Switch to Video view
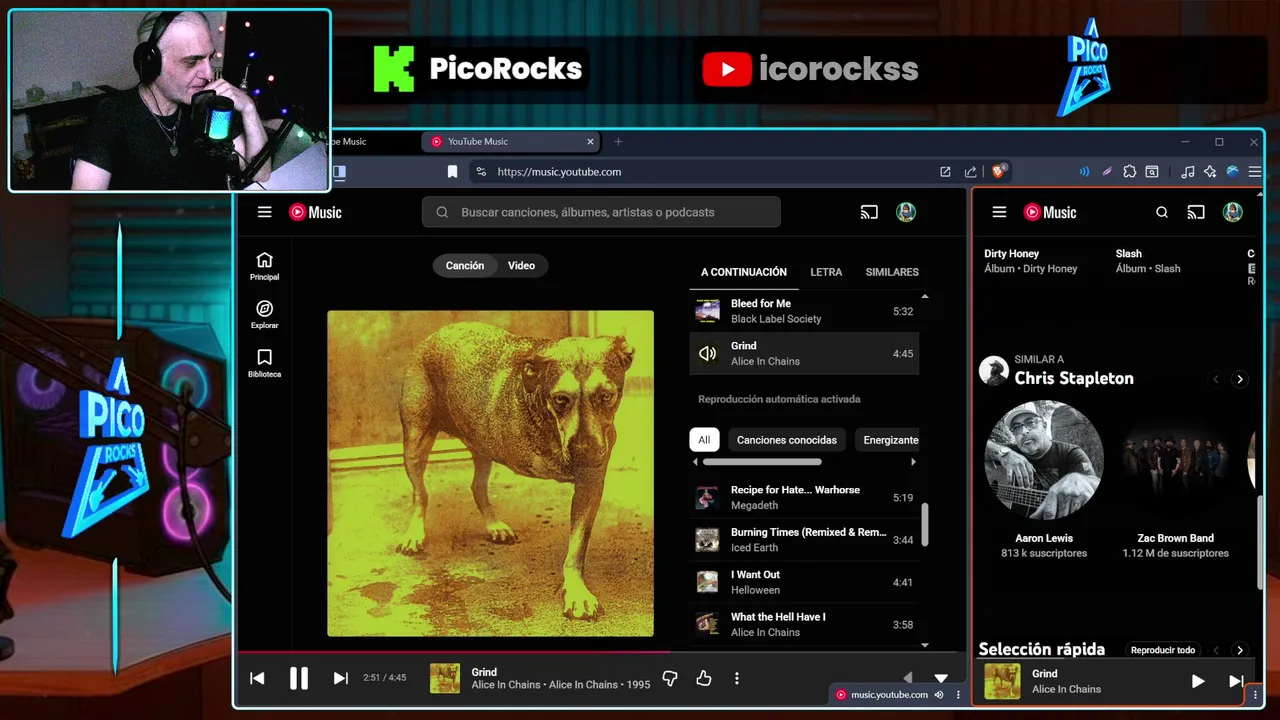 521,265
